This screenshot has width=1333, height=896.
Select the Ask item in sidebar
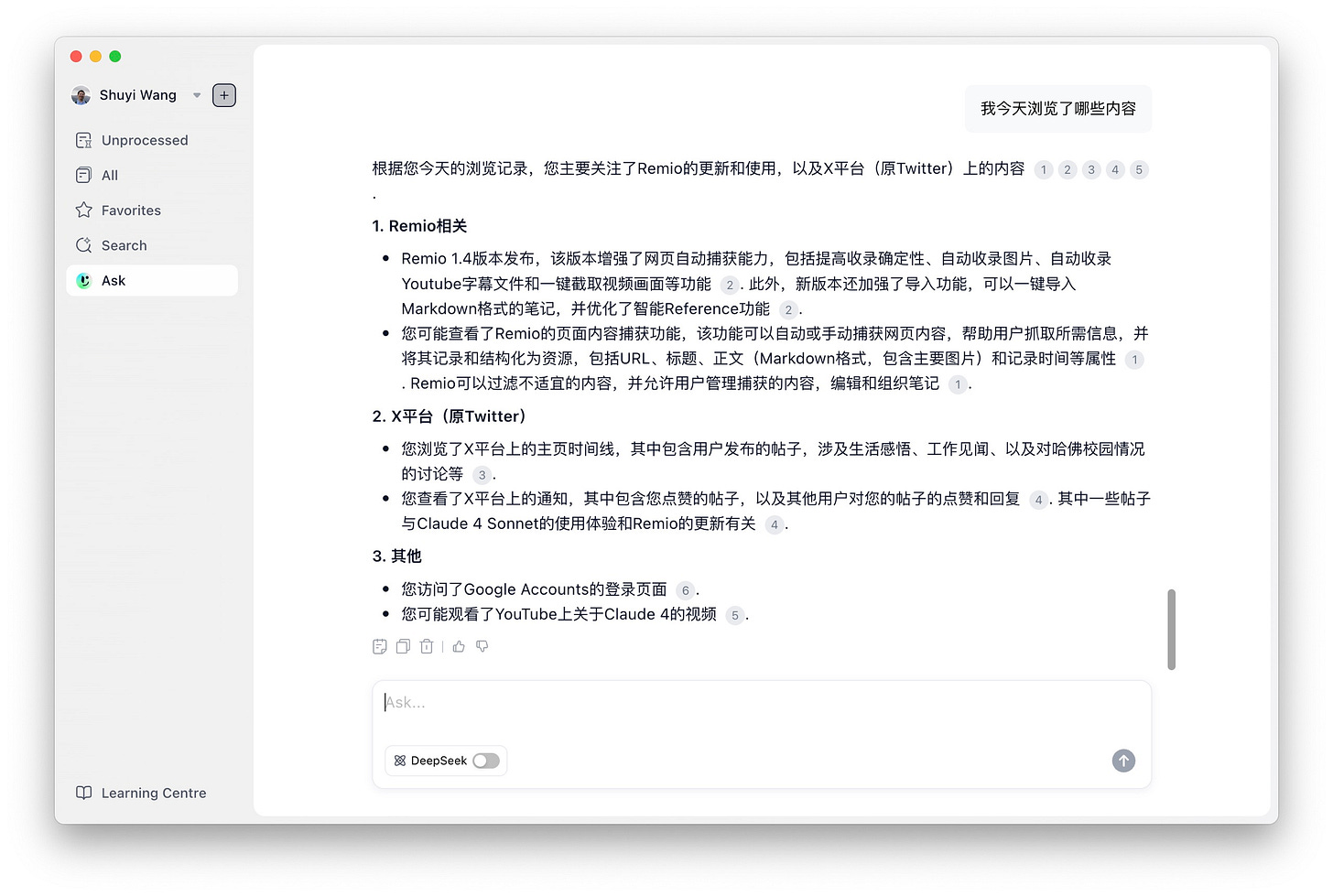click(x=152, y=280)
